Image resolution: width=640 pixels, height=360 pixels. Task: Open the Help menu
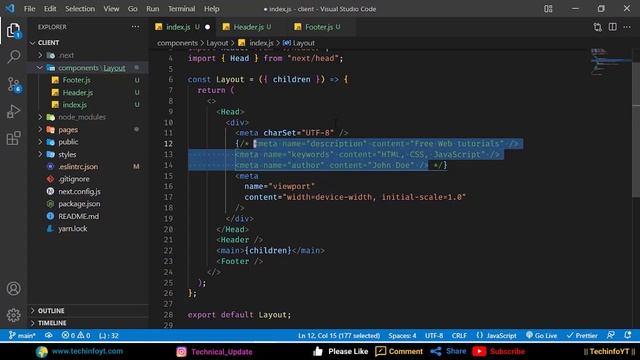pos(211,9)
